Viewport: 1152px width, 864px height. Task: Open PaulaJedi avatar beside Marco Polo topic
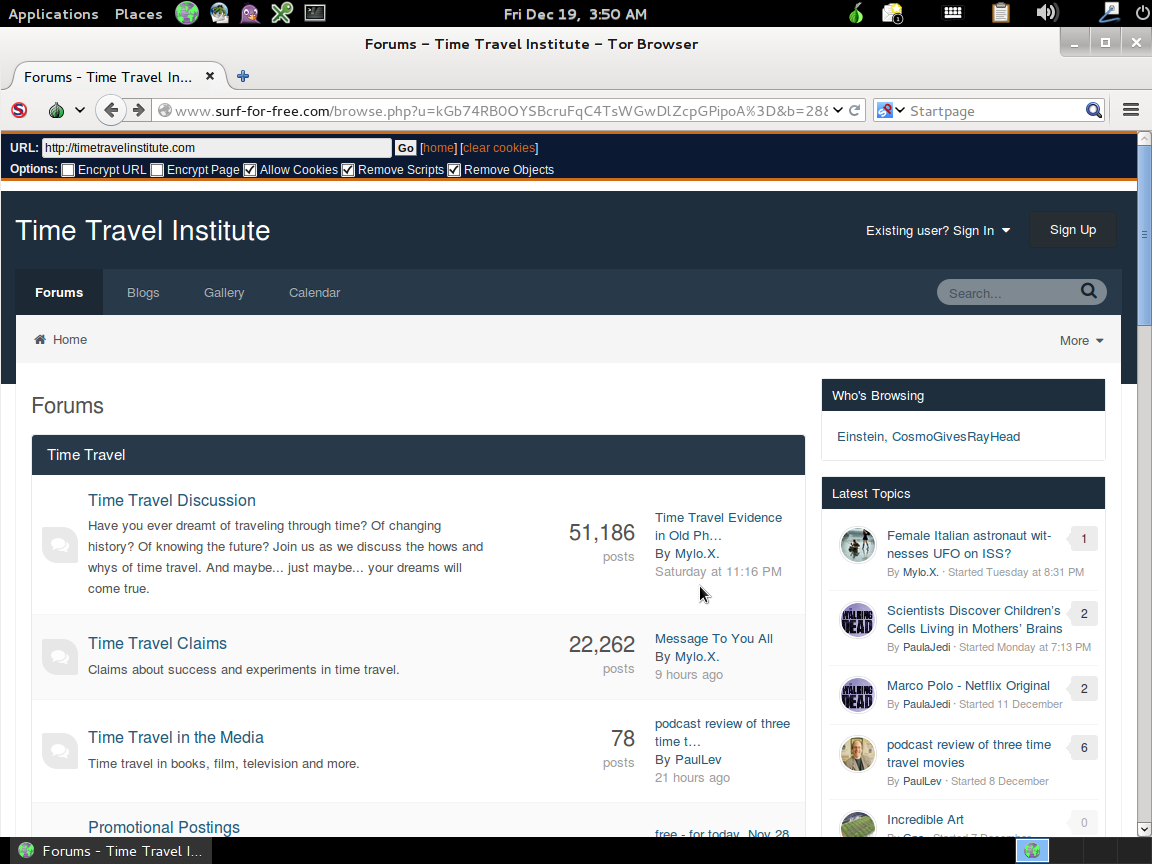point(857,694)
